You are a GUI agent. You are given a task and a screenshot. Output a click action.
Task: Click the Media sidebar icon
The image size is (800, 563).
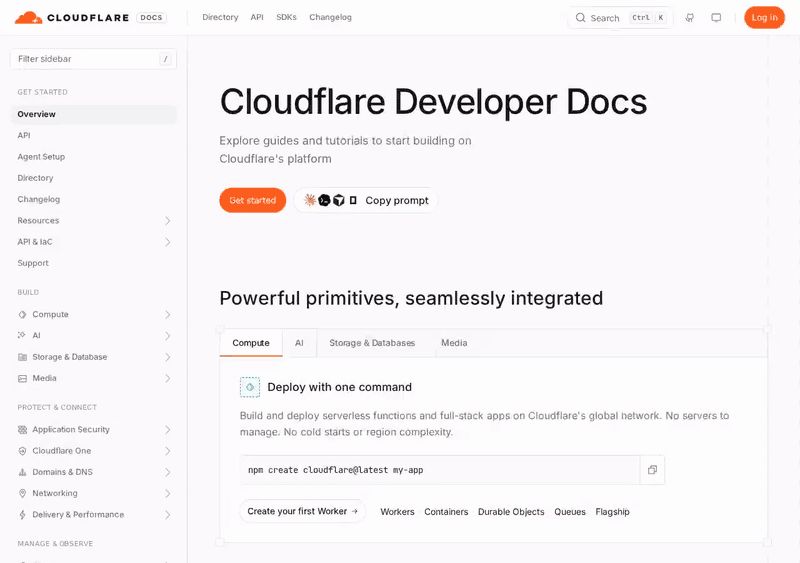[22, 378]
